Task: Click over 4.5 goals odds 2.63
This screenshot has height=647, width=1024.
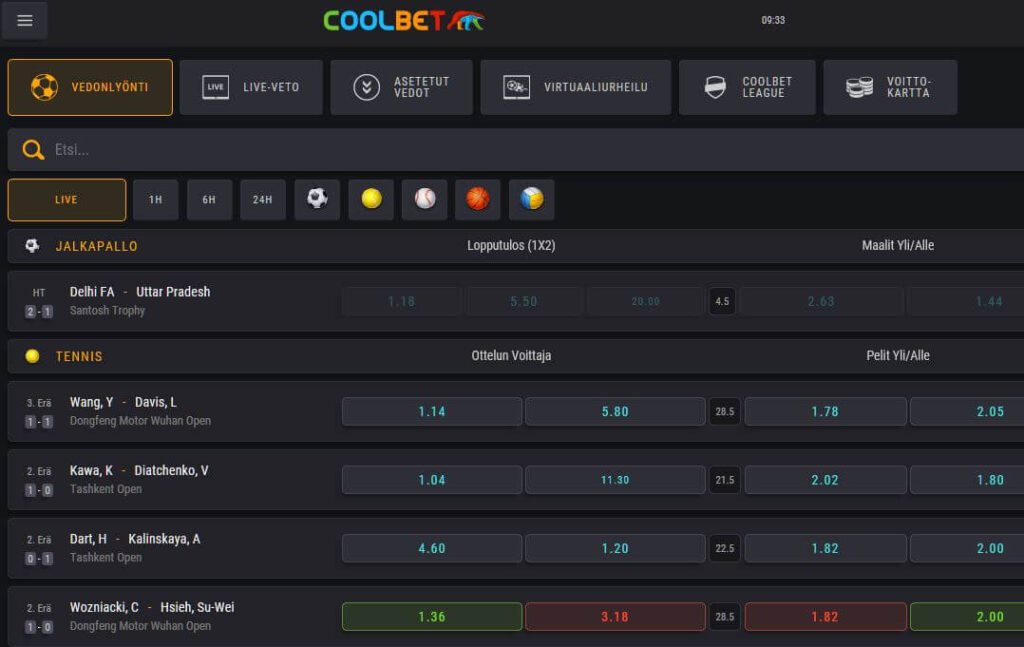Action: point(821,301)
